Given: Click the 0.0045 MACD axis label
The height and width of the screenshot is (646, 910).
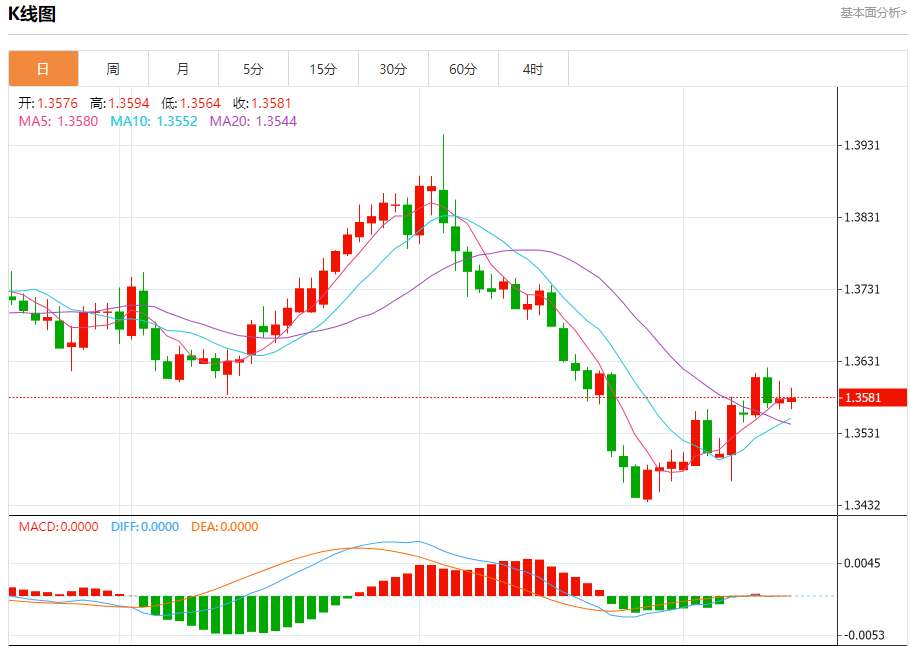Looking at the screenshot, I should 862,563.
